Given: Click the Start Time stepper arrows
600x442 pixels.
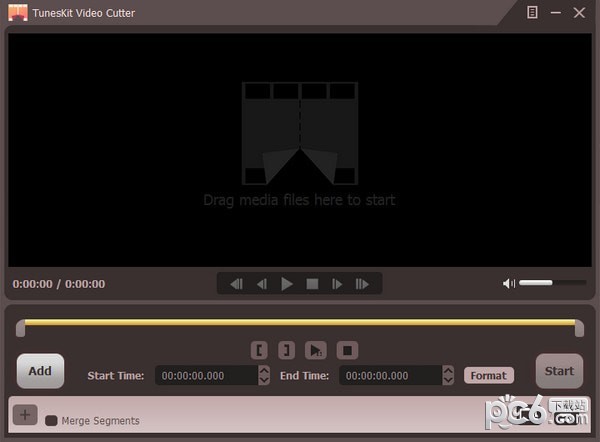Looking at the screenshot, I should click(264, 375).
